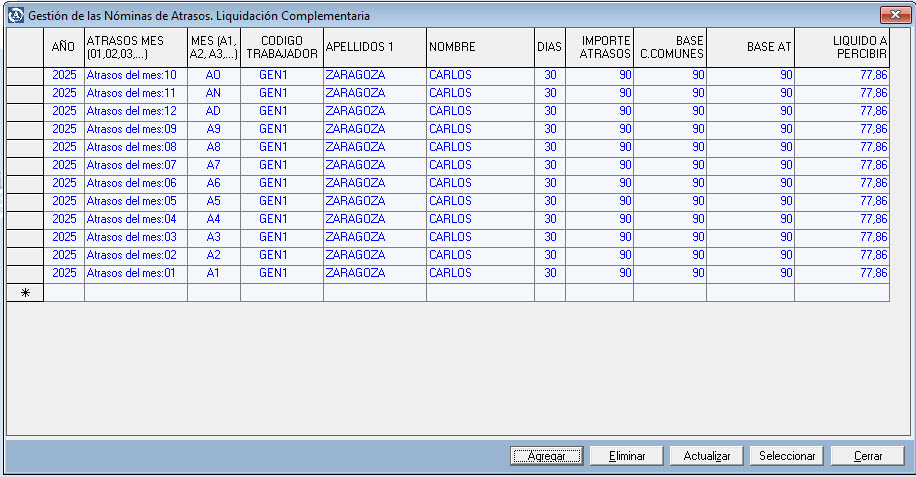Screen dimensions: 916x477
Task: Click the NOMBRE column header
Action: click(479, 47)
